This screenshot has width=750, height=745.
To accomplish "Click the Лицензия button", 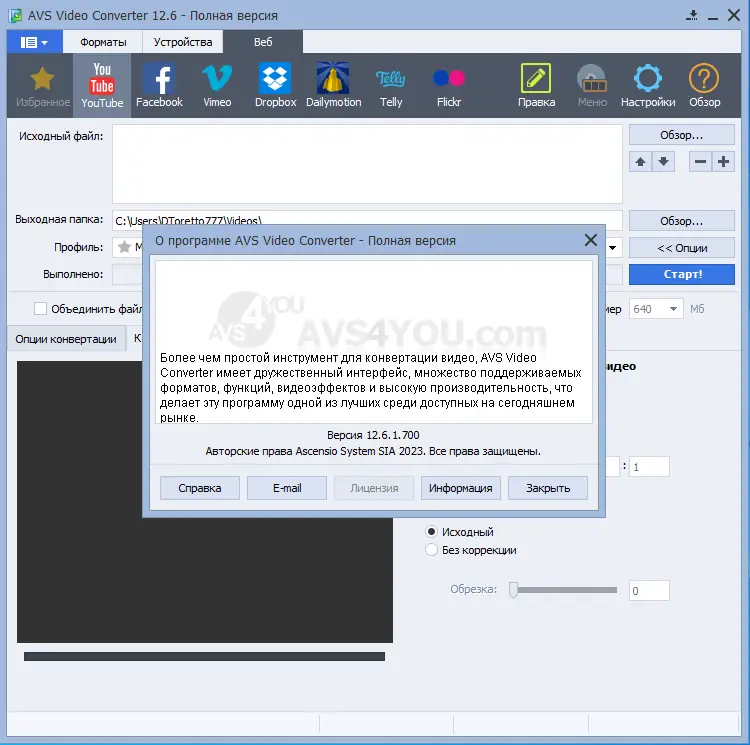I will (x=374, y=488).
